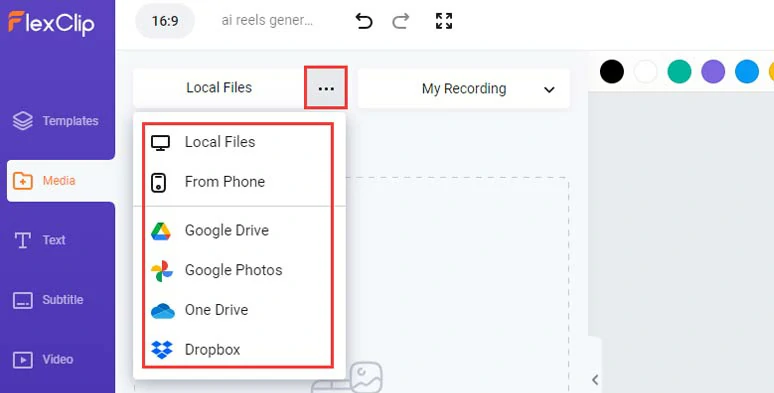Import media from Google Drive
This screenshot has width=774, height=393.
point(238,231)
